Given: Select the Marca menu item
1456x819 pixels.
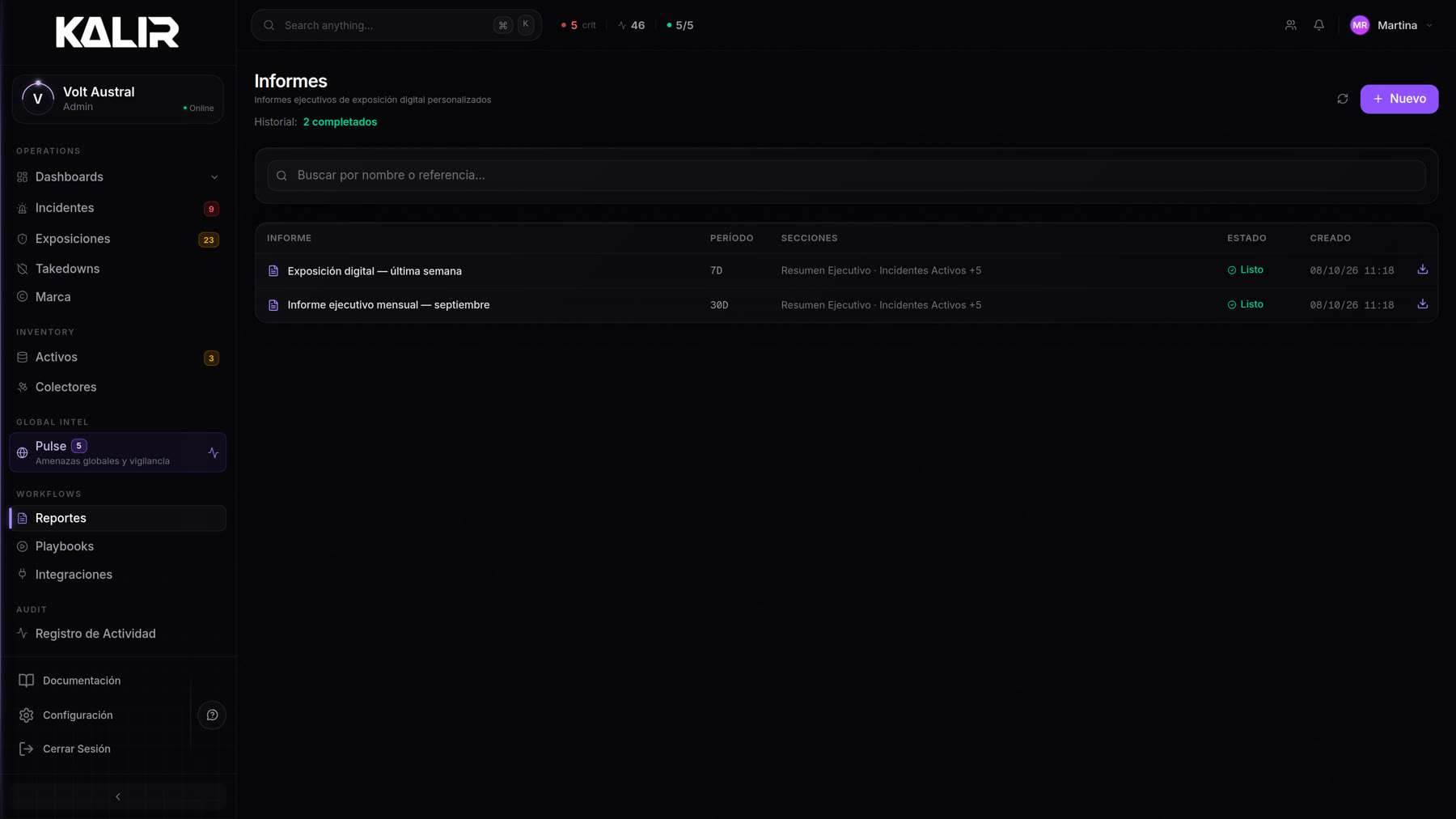Looking at the screenshot, I should point(117,297).
